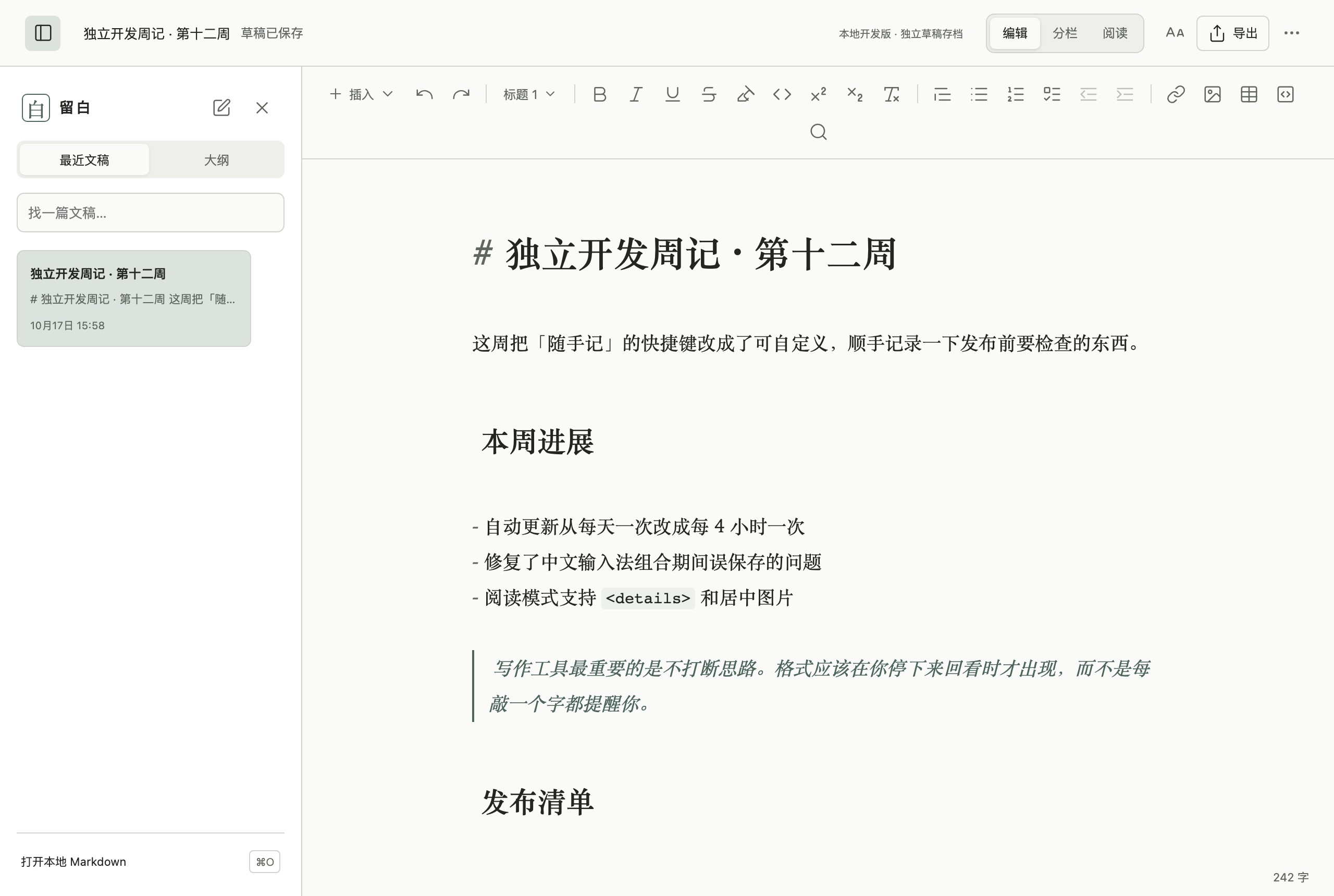Image resolution: width=1334 pixels, height=896 pixels.
Task: Decrease the list indent
Action: [1088, 94]
